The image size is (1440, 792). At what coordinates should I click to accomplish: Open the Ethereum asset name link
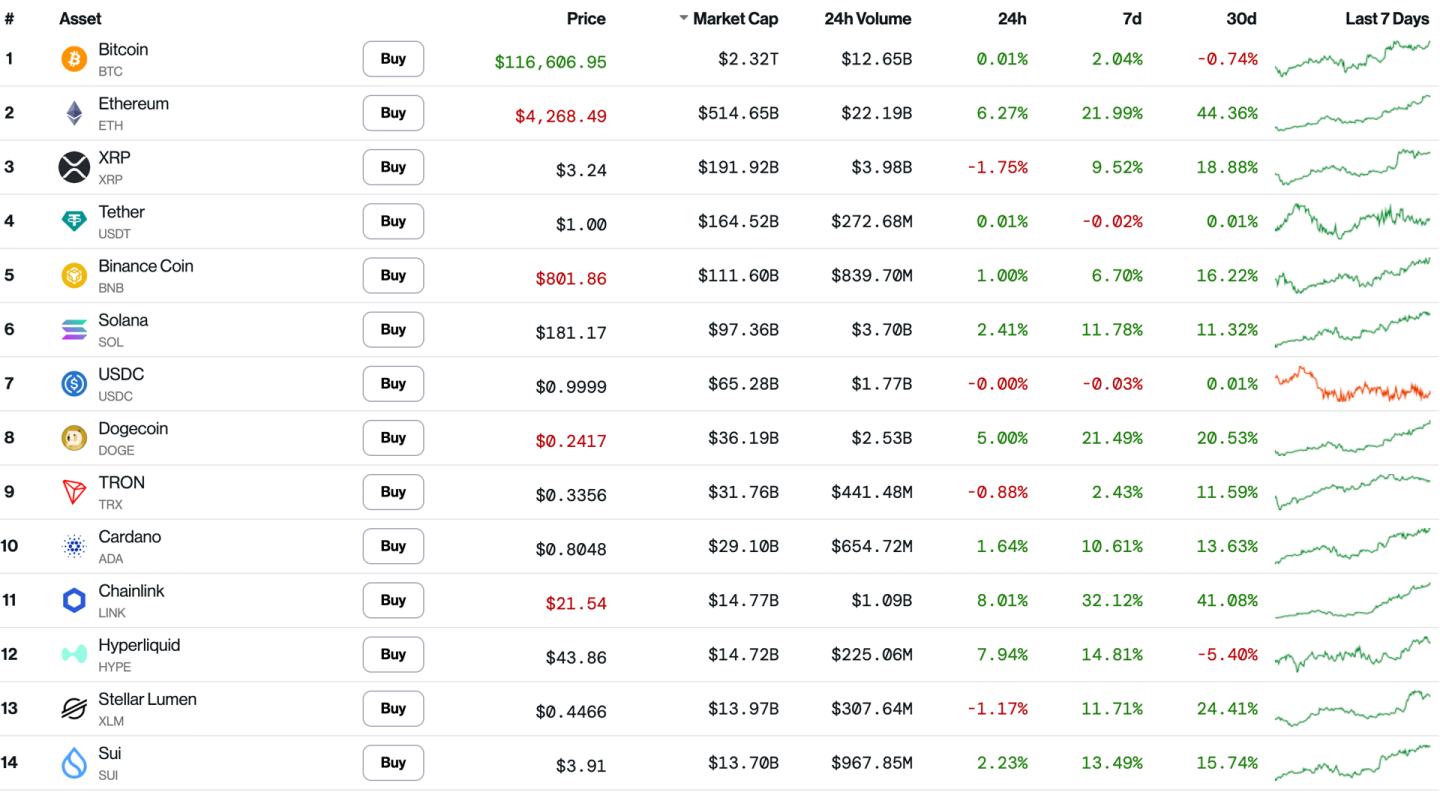pos(133,104)
